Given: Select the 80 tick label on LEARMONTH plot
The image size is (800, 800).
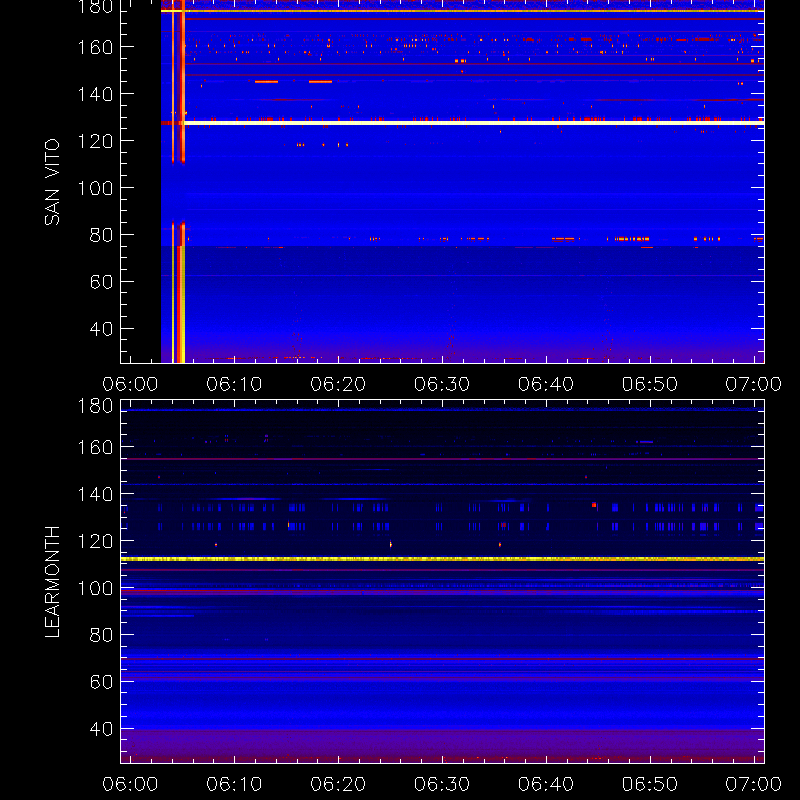Looking at the screenshot, I should [x=101, y=635].
